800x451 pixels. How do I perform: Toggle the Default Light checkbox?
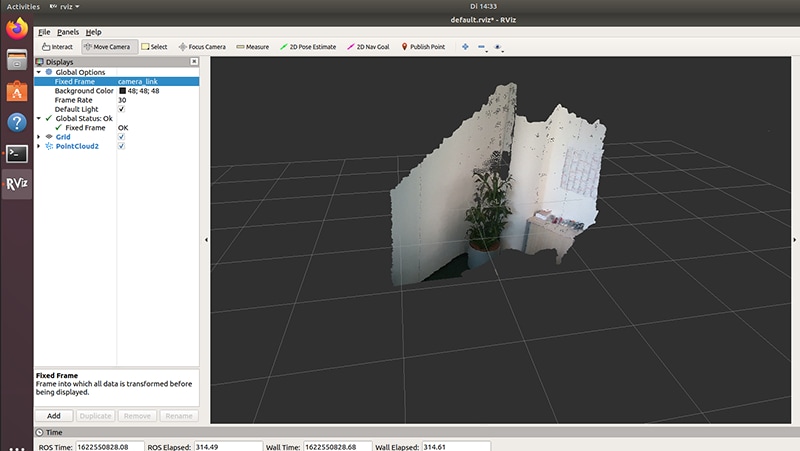point(122,109)
